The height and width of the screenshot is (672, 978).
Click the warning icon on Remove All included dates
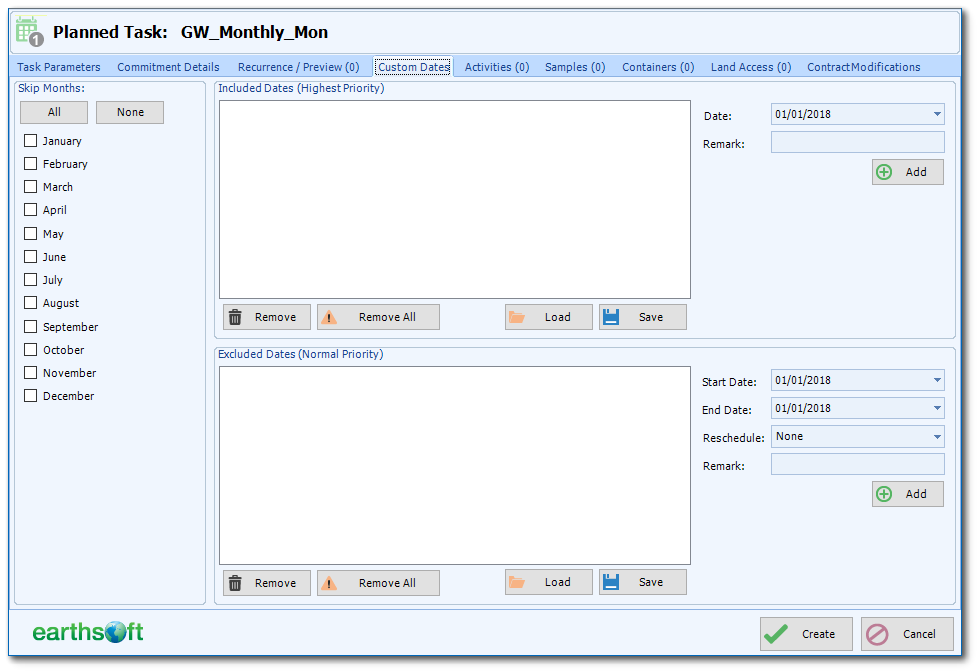click(x=332, y=316)
